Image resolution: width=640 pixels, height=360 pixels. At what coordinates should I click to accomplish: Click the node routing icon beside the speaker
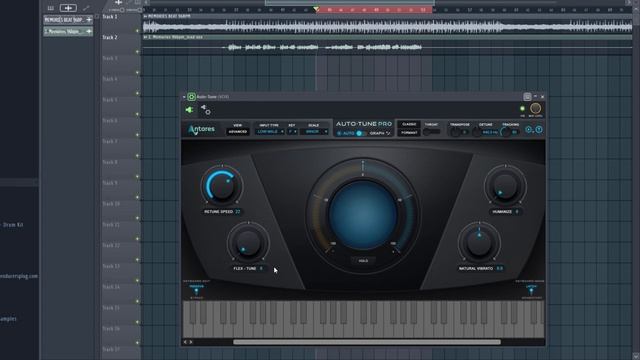point(206,110)
